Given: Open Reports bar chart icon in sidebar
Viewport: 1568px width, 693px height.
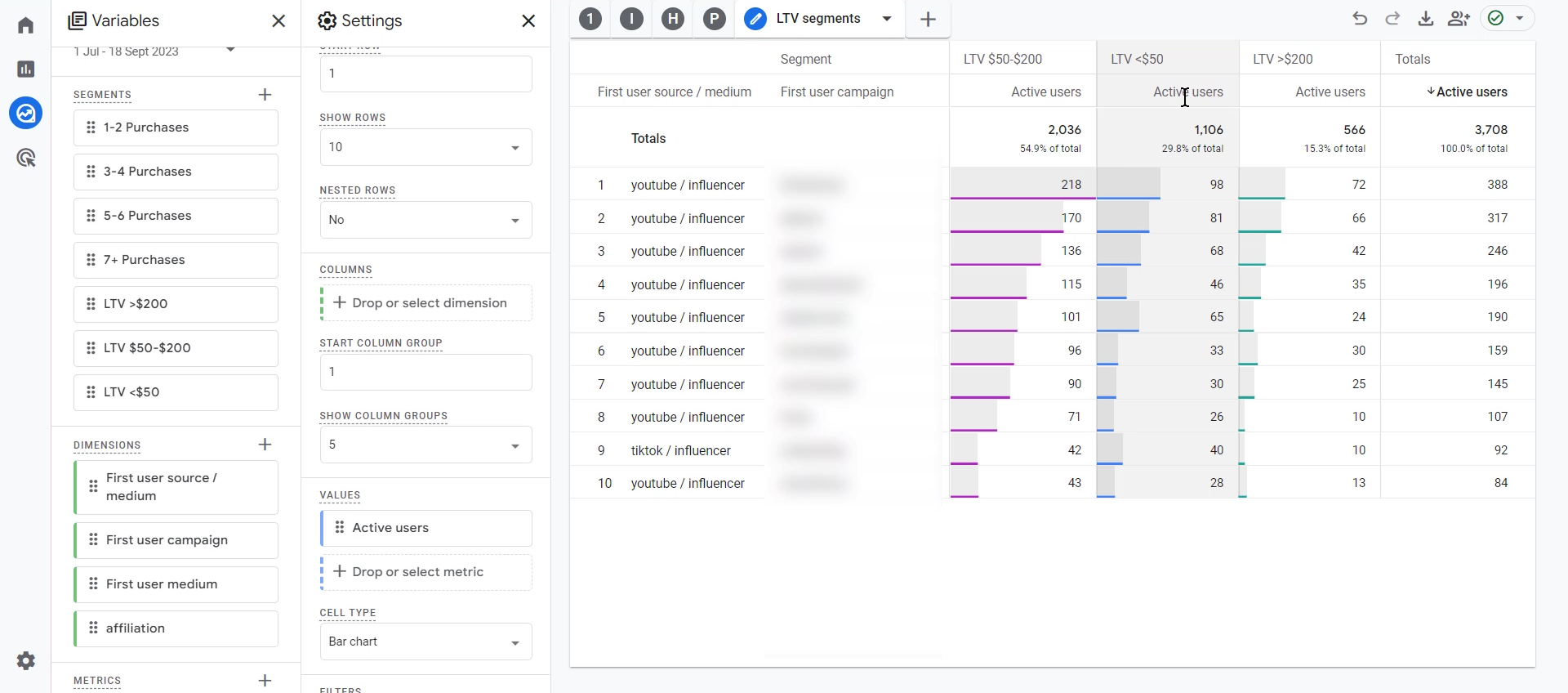Looking at the screenshot, I should click(26, 69).
